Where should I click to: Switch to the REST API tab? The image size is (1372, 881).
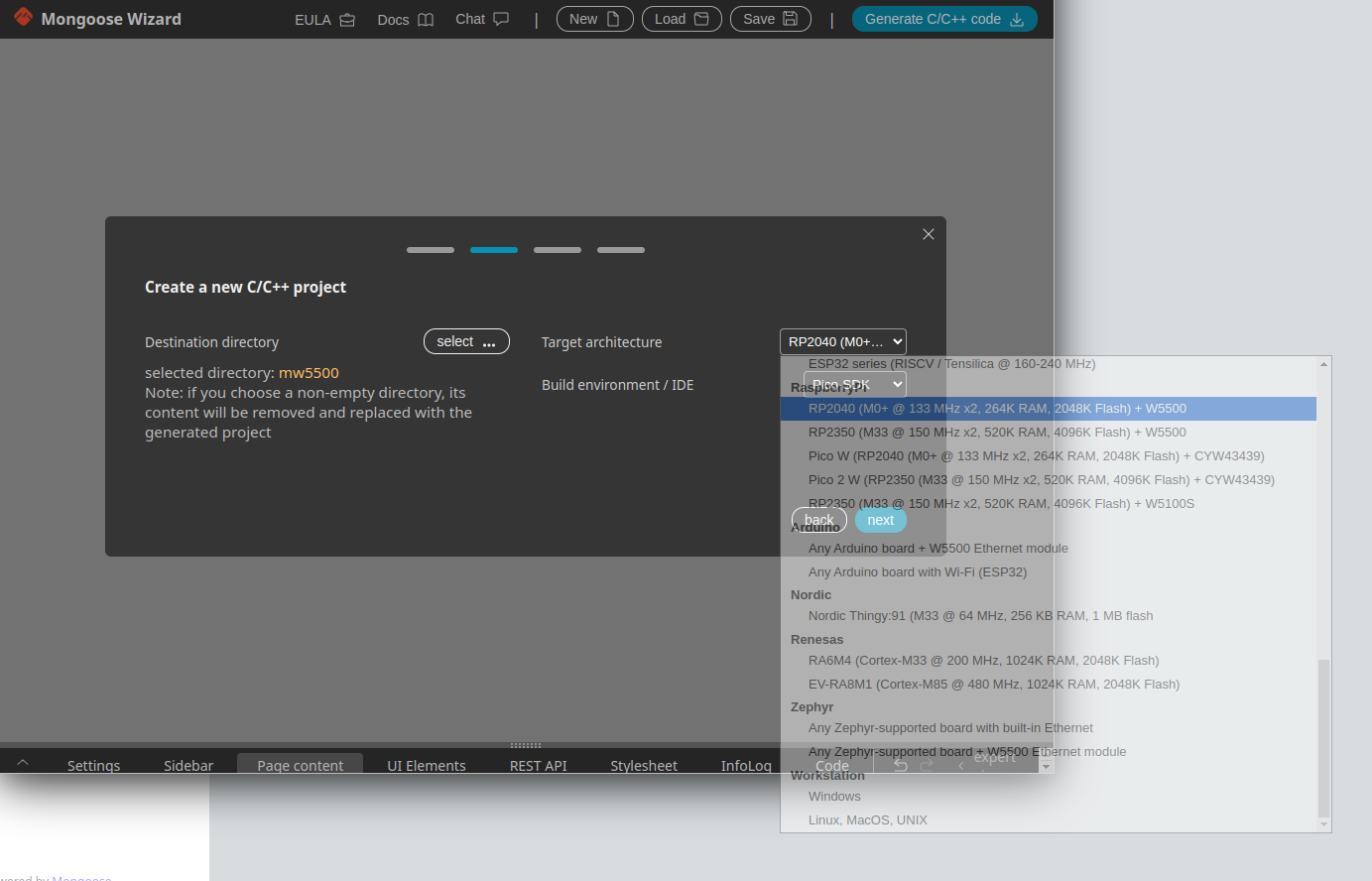coord(538,765)
